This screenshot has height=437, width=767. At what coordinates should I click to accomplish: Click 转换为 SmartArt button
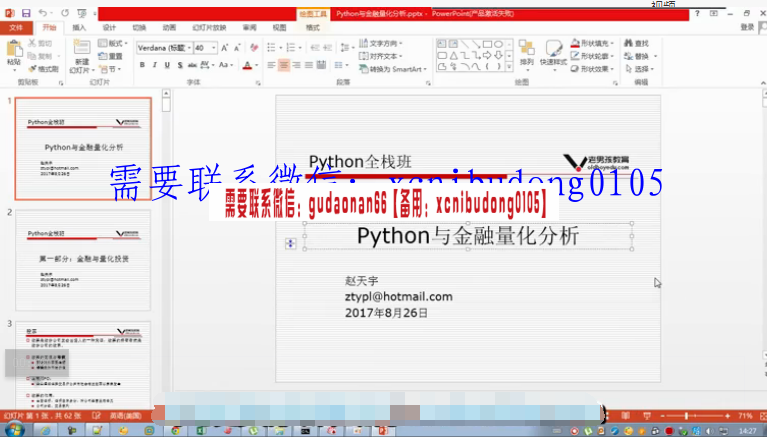(393, 69)
